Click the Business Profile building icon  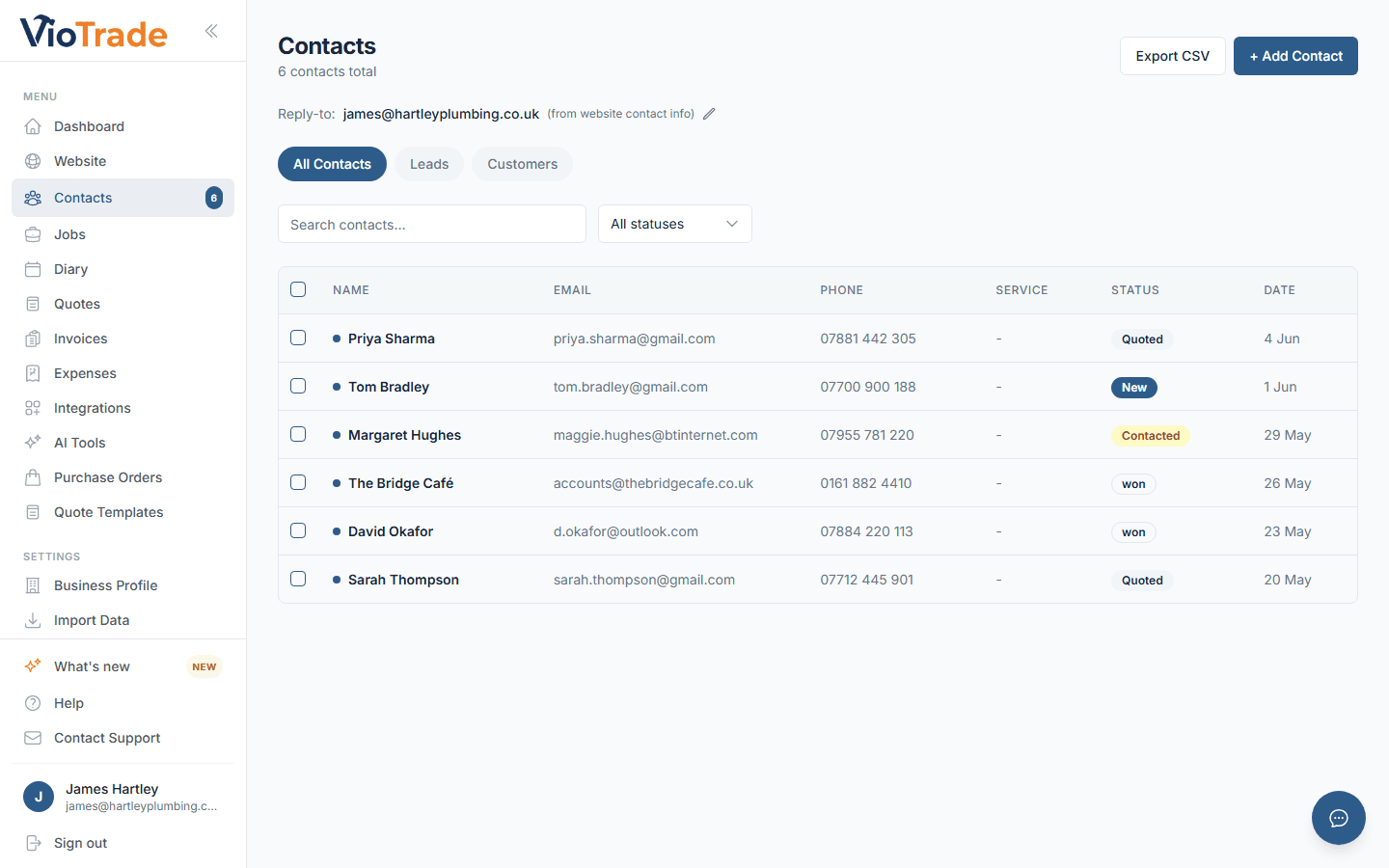[33, 585]
